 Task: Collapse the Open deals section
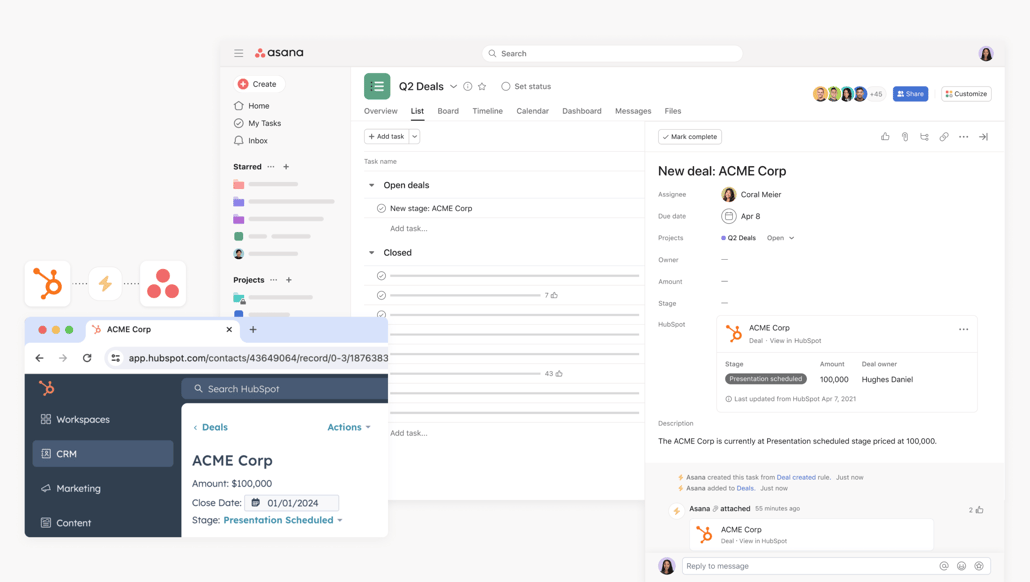click(372, 185)
